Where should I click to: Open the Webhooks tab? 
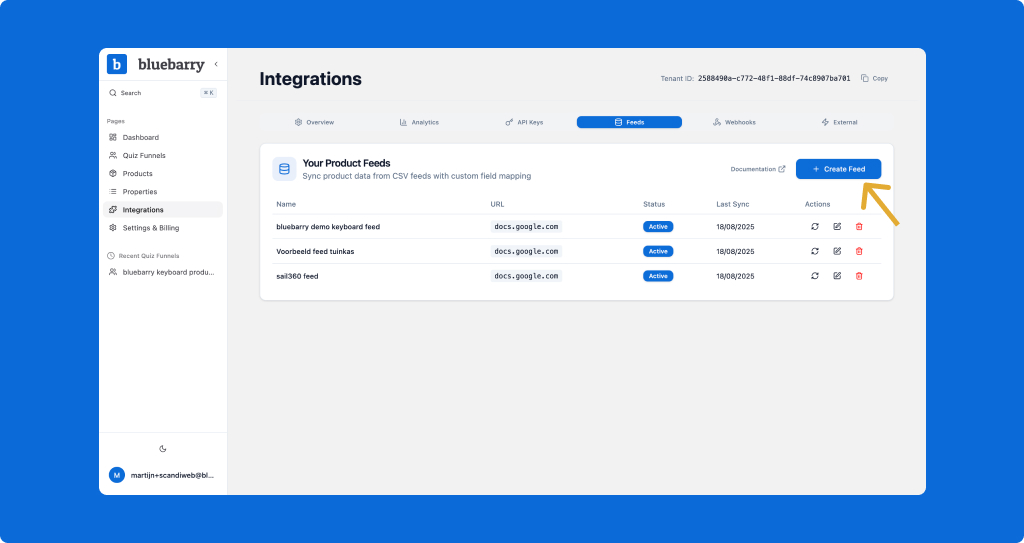pos(734,122)
